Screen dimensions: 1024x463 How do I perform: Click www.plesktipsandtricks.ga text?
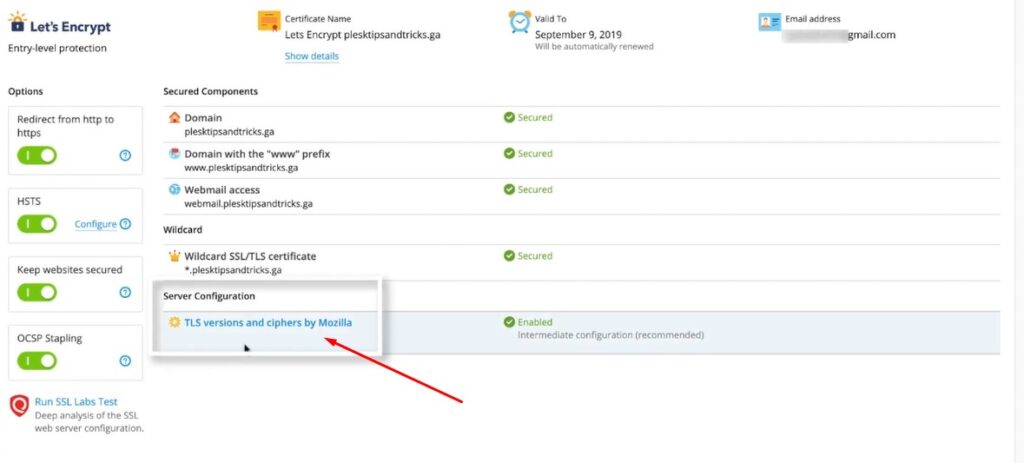click(242, 168)
